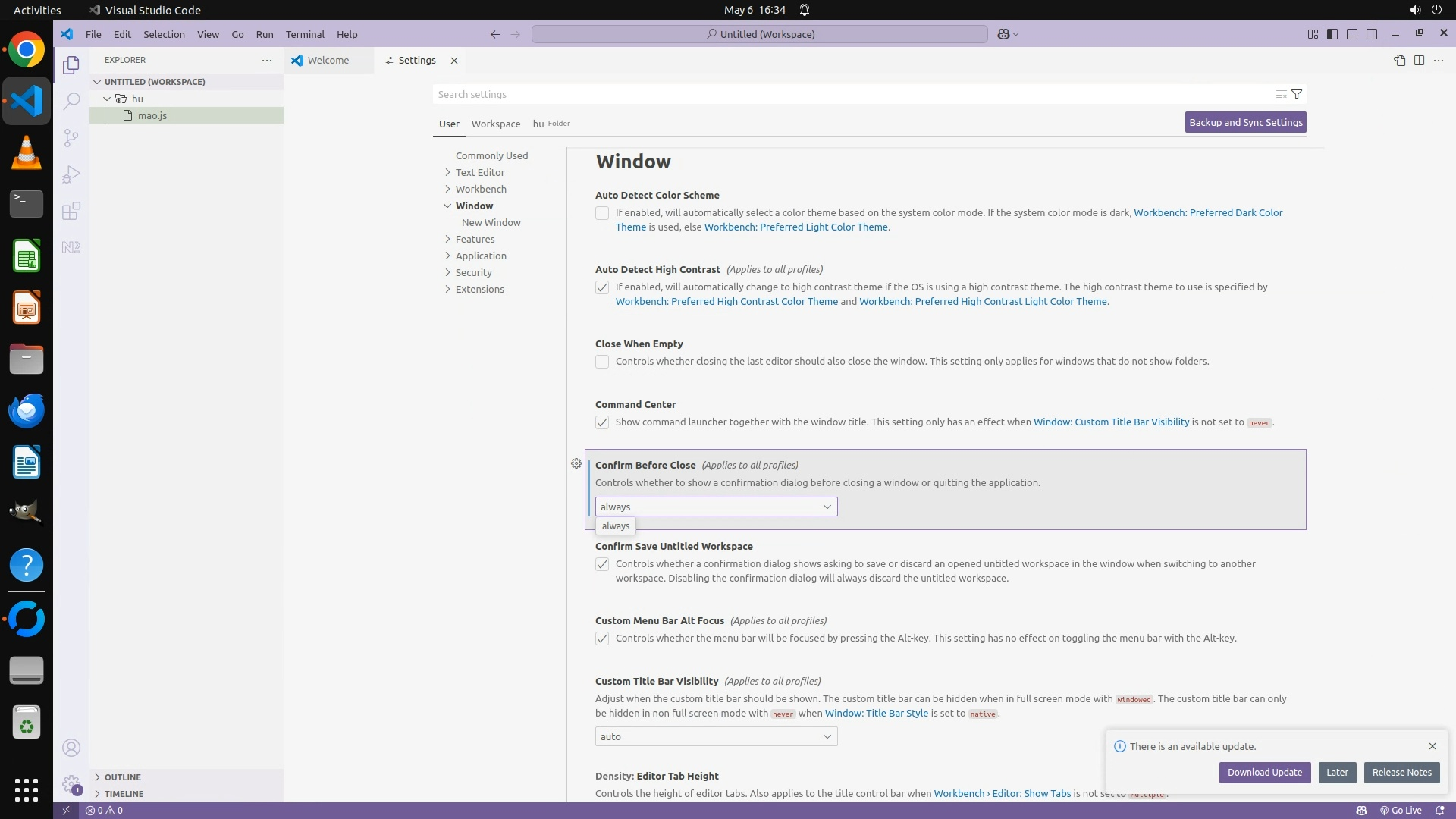Screen dimensions: 1456x819
Task: Open Custom Title Bar Visibility dropdown
Action: [x=716, y=736]
